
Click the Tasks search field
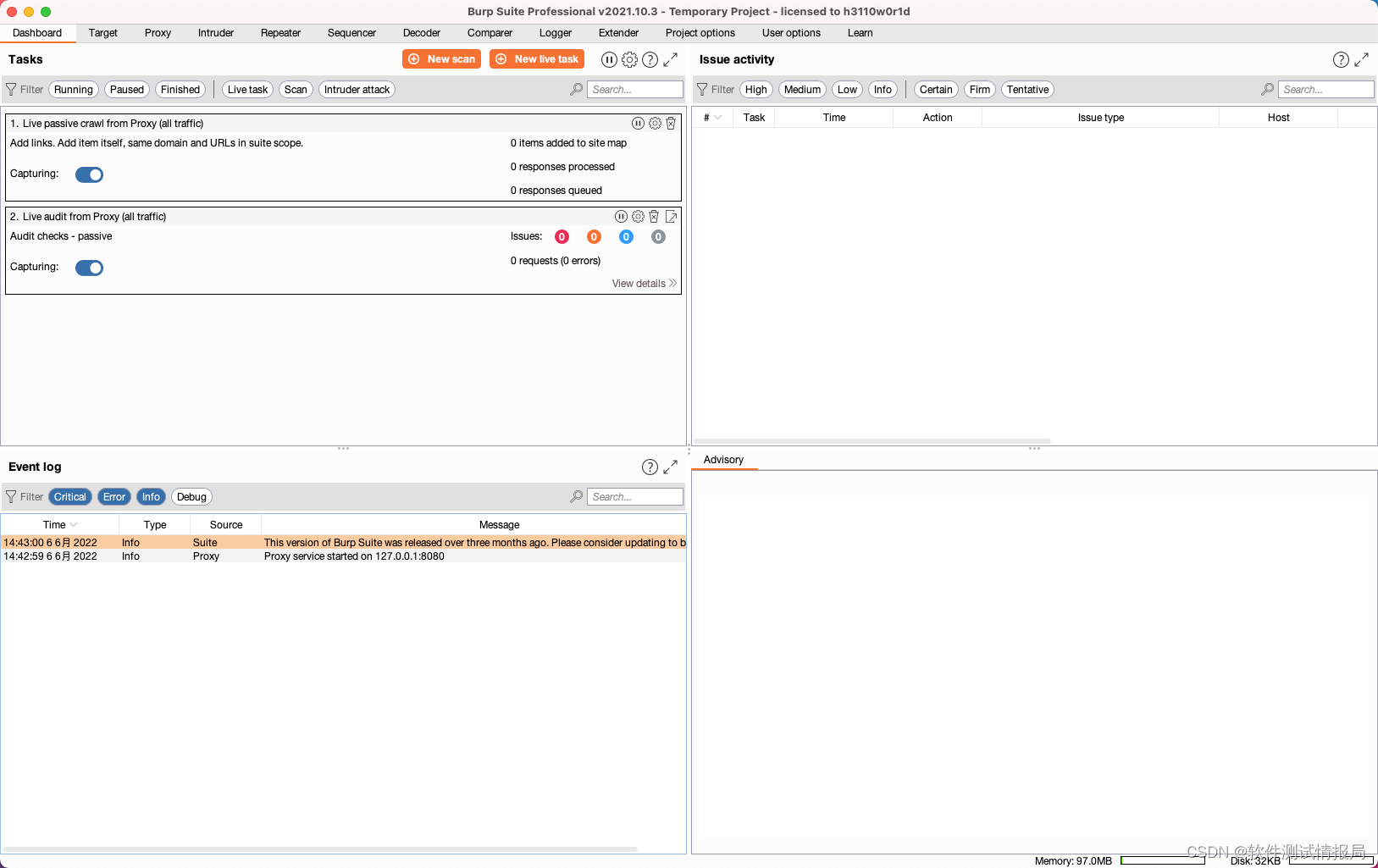635,89
